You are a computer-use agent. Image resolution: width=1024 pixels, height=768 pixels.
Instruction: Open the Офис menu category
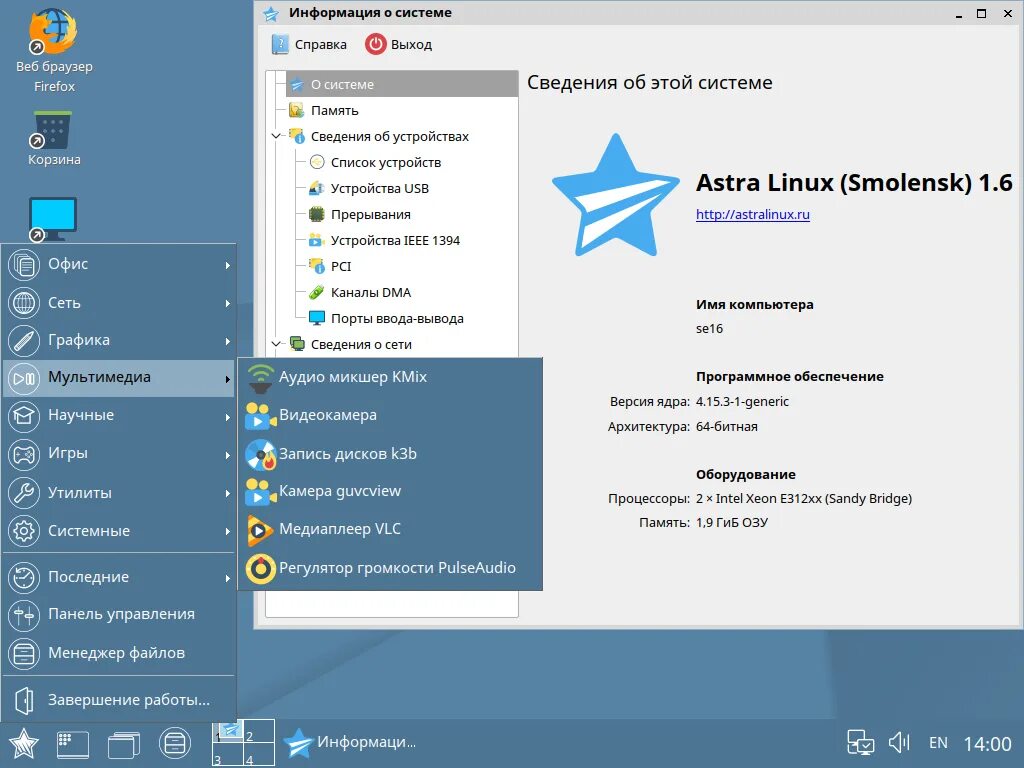(119, 264)
